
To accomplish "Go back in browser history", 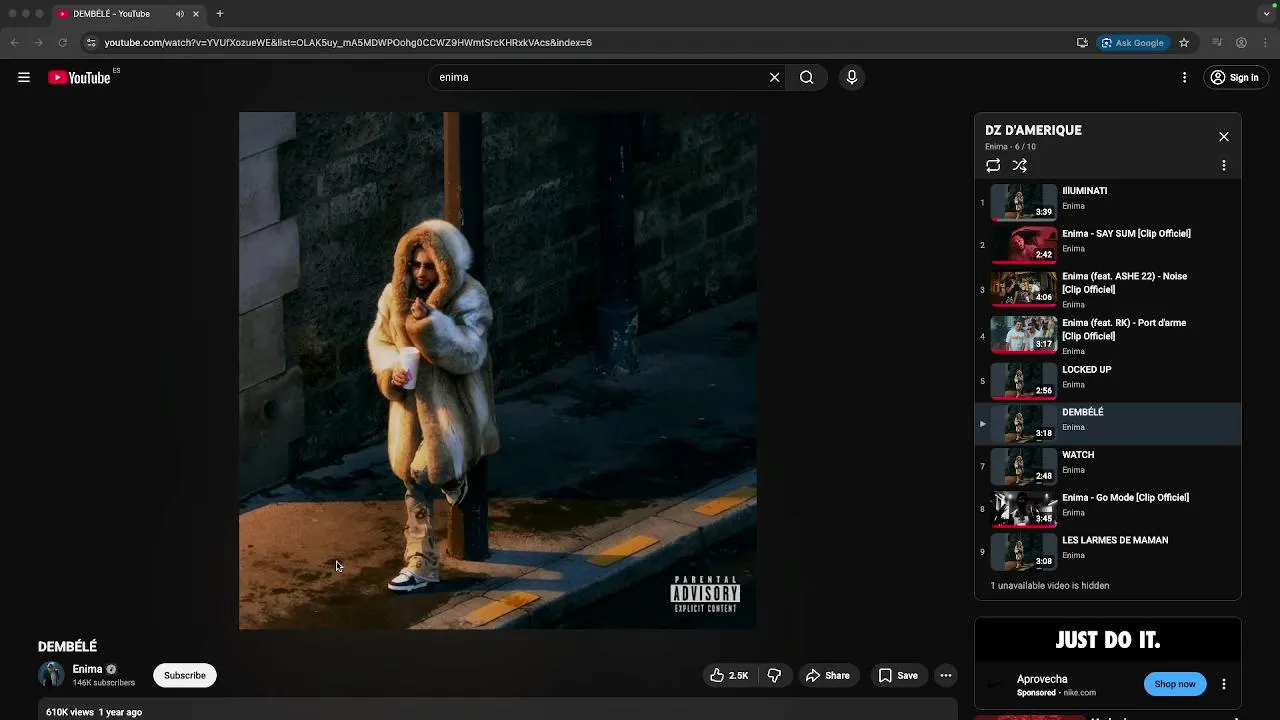I will click(14, 43).
